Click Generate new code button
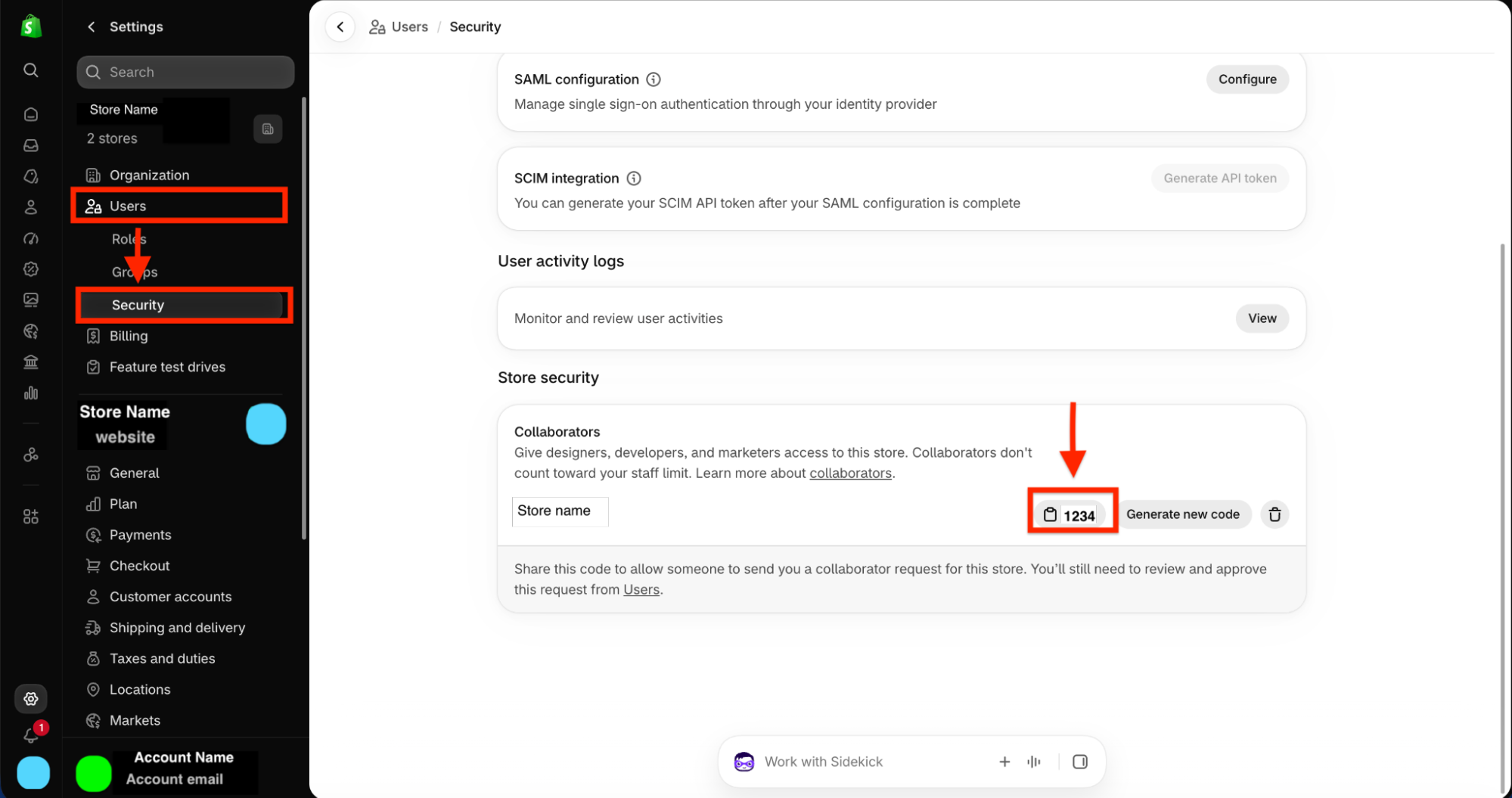The image size is (1512, 798). coord(1182,514)
